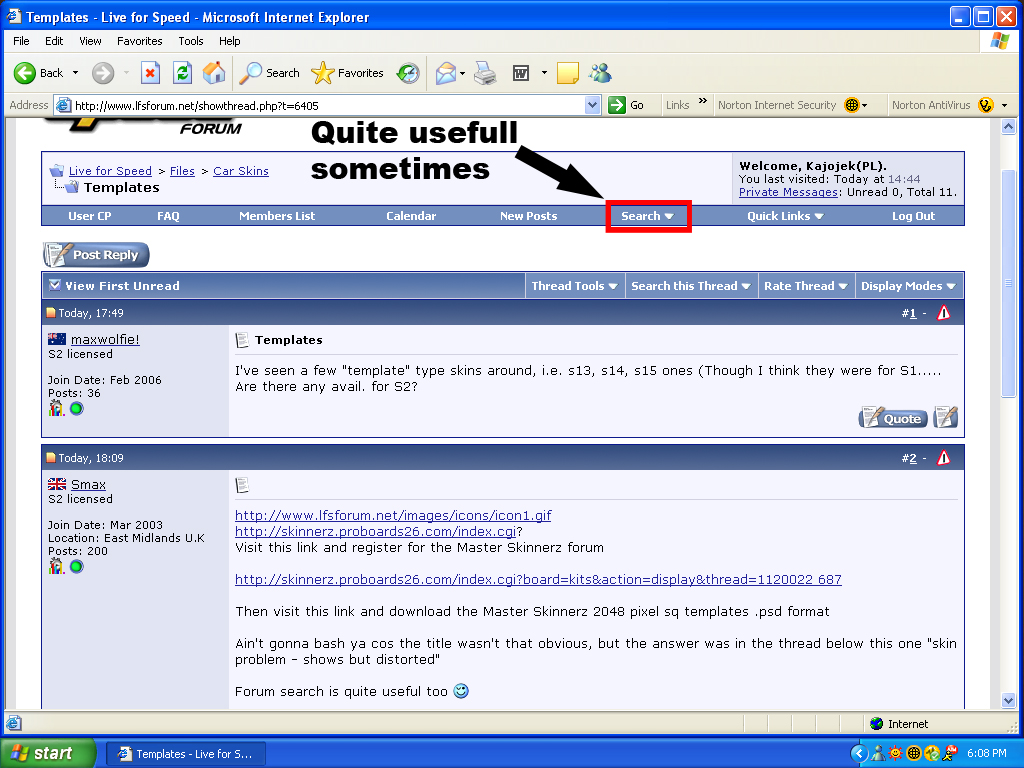
Task: Open the Display Modes dropdown
Action: point(908,286)
